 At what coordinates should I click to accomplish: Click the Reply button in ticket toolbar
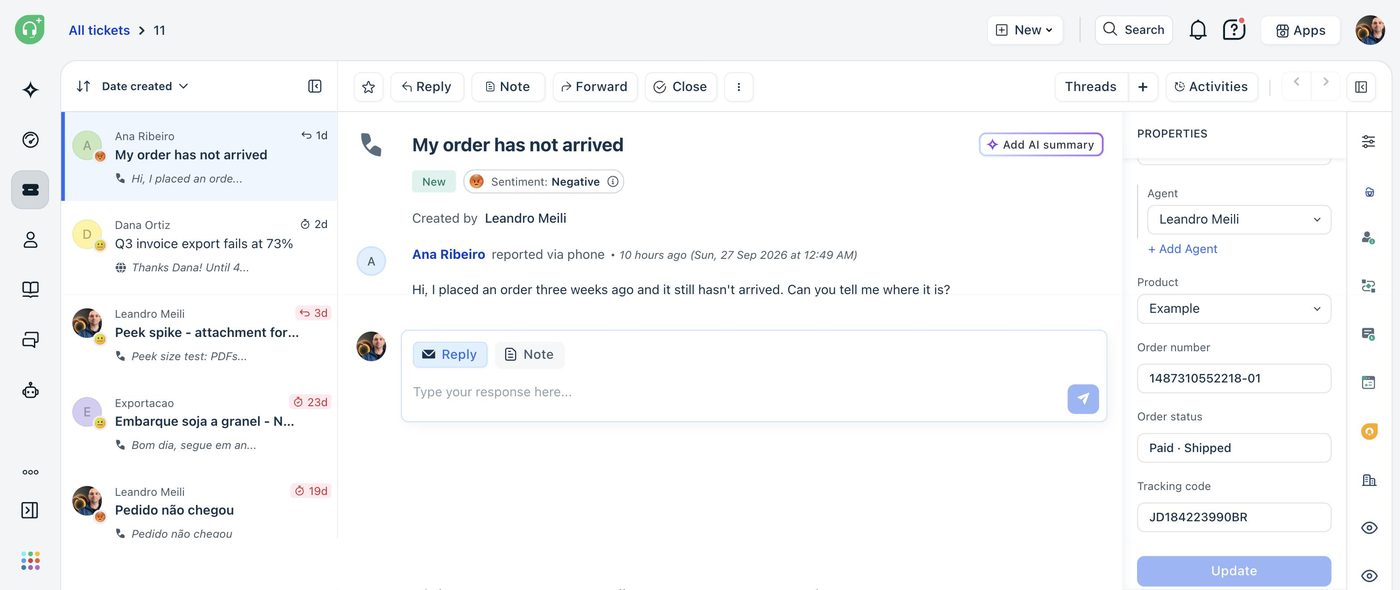(x=427, y=87)
